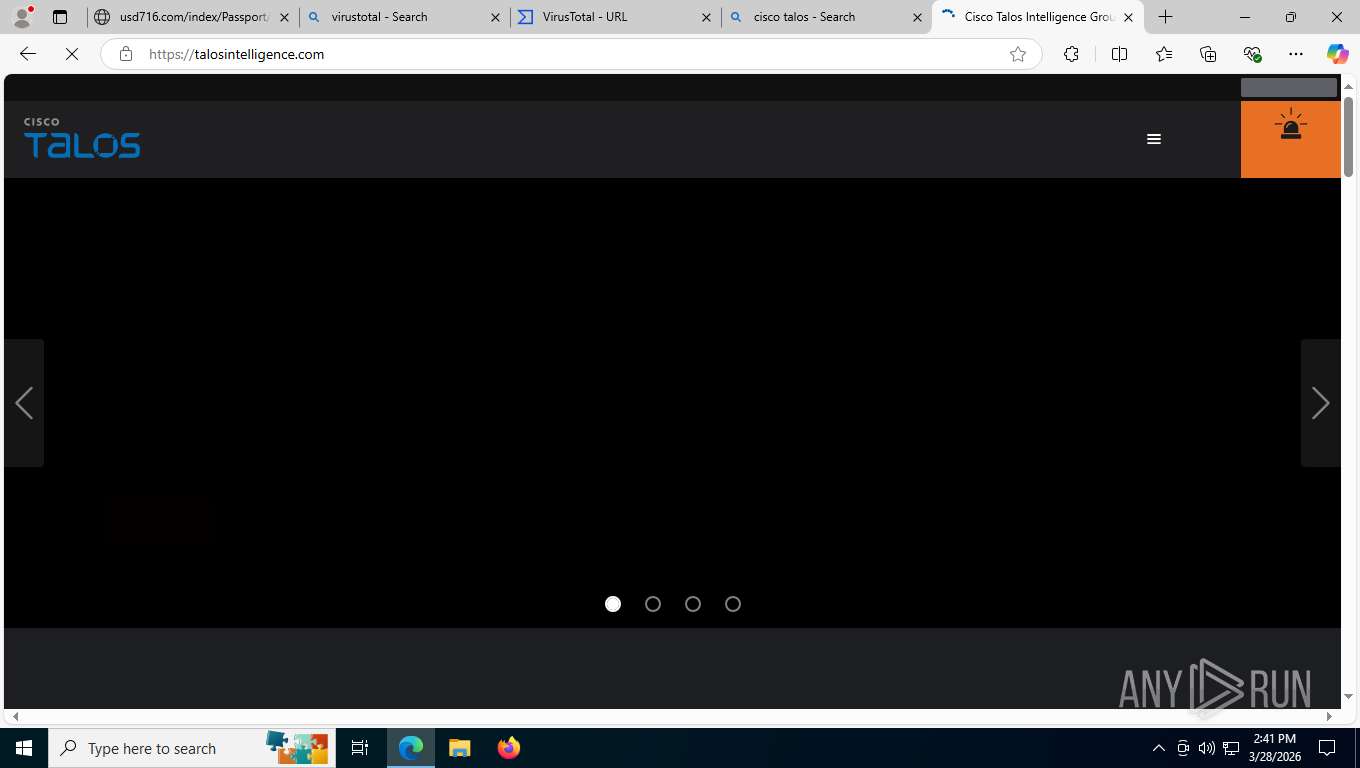Screen dimensions: 1360x768
Task: Click the Edge taskbar icon
Action: pos(411,748)
